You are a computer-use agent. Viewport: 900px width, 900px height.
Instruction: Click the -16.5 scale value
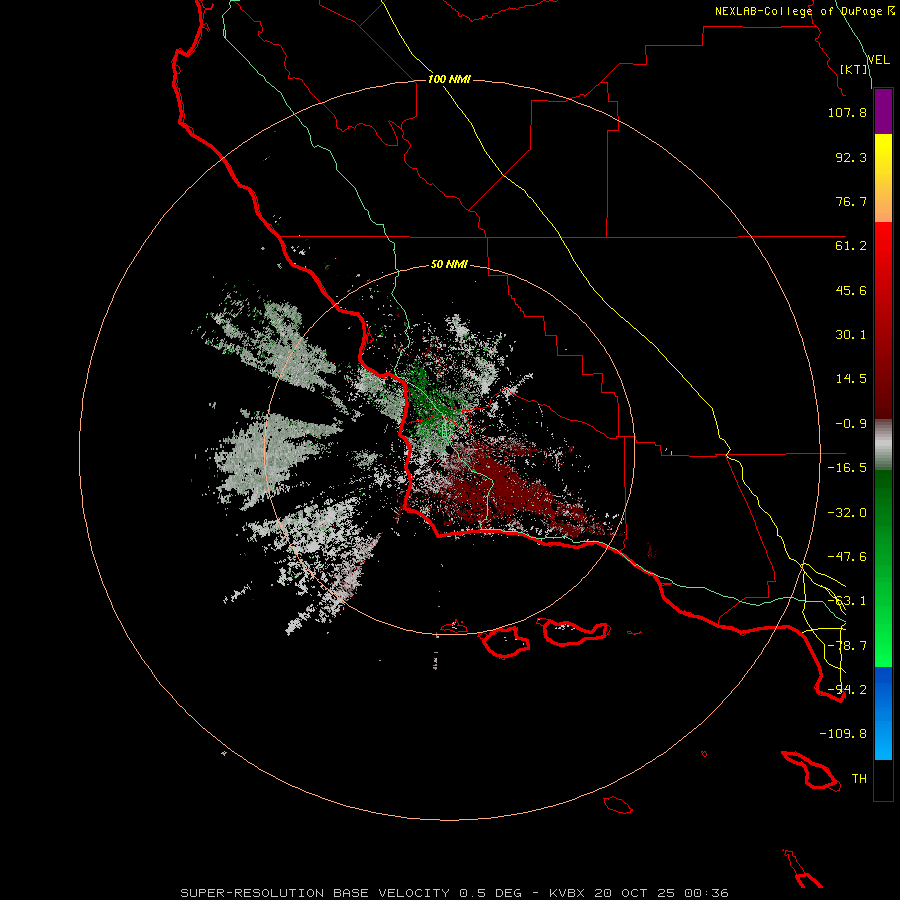point(847,468)
